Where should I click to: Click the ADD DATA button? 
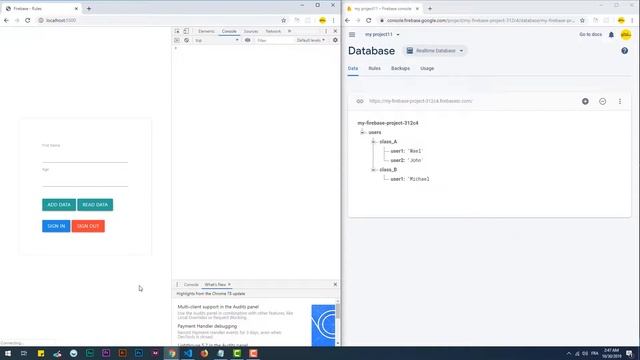(x=59, y=204)
